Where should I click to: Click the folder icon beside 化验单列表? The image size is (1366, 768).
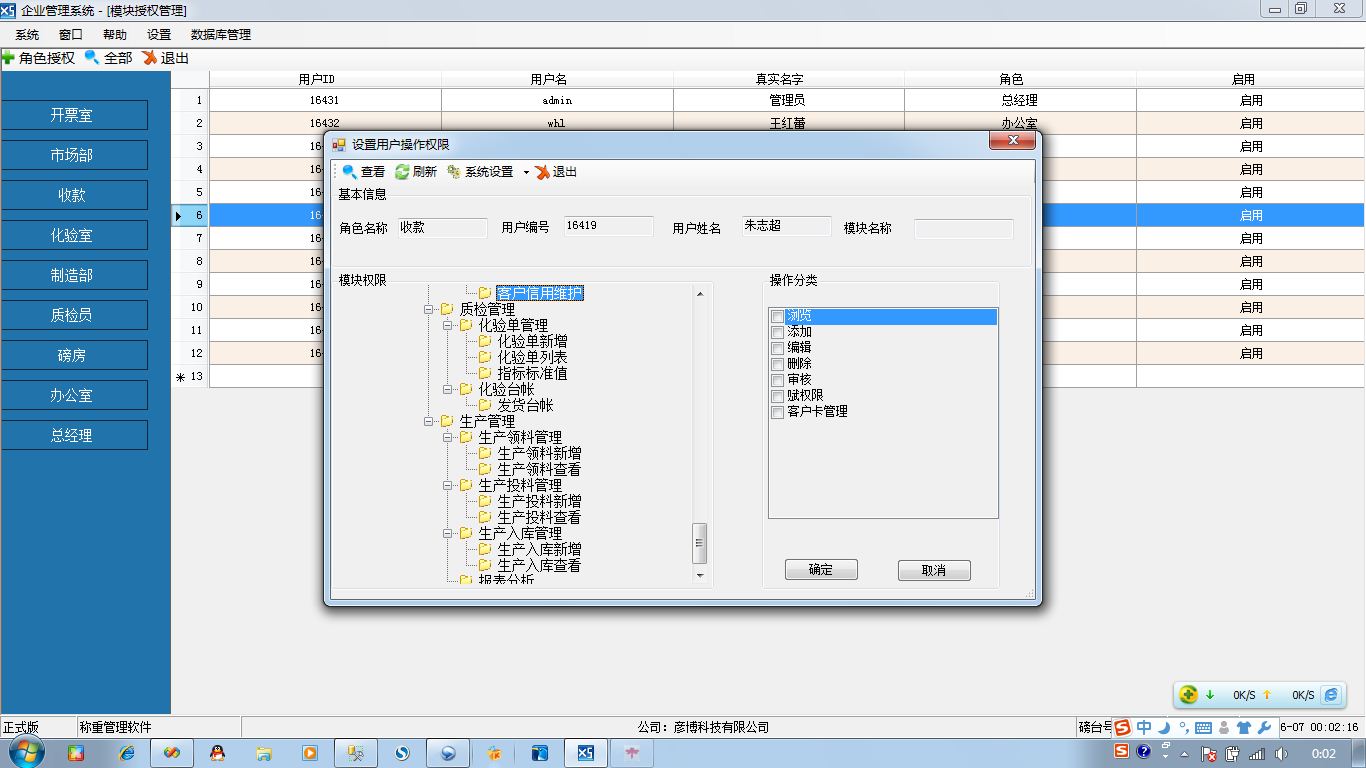tap(485, 357)
